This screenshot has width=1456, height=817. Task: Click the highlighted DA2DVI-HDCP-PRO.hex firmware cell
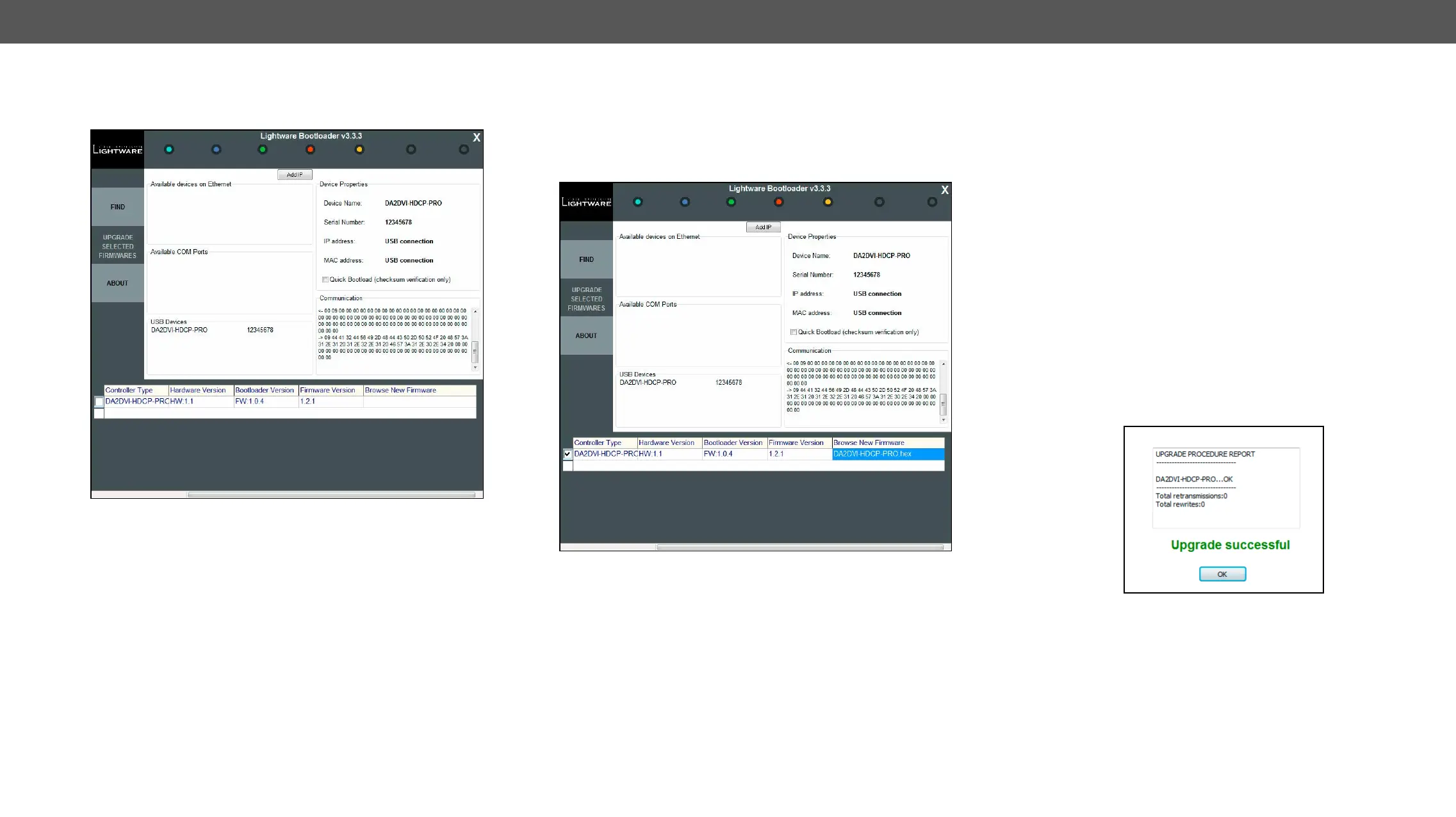[888, 454]
